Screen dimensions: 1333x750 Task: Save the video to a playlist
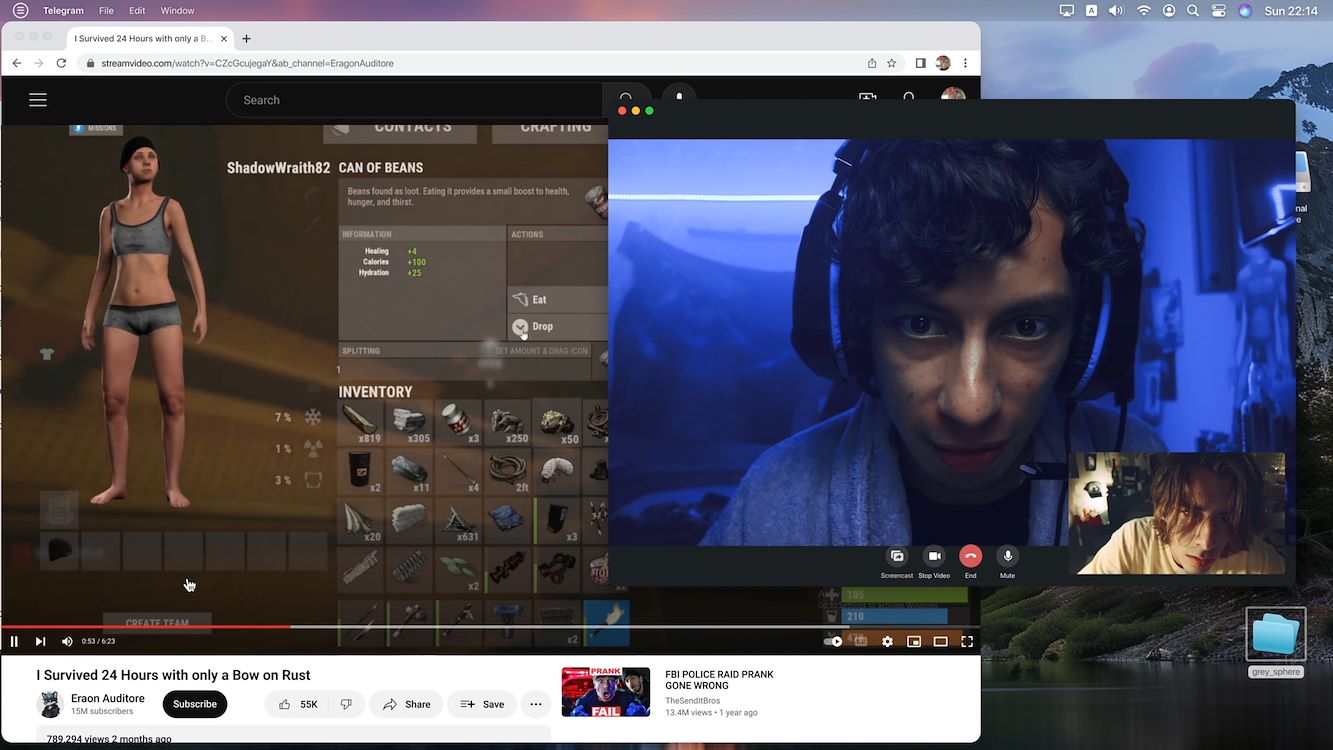pos(482,704)
